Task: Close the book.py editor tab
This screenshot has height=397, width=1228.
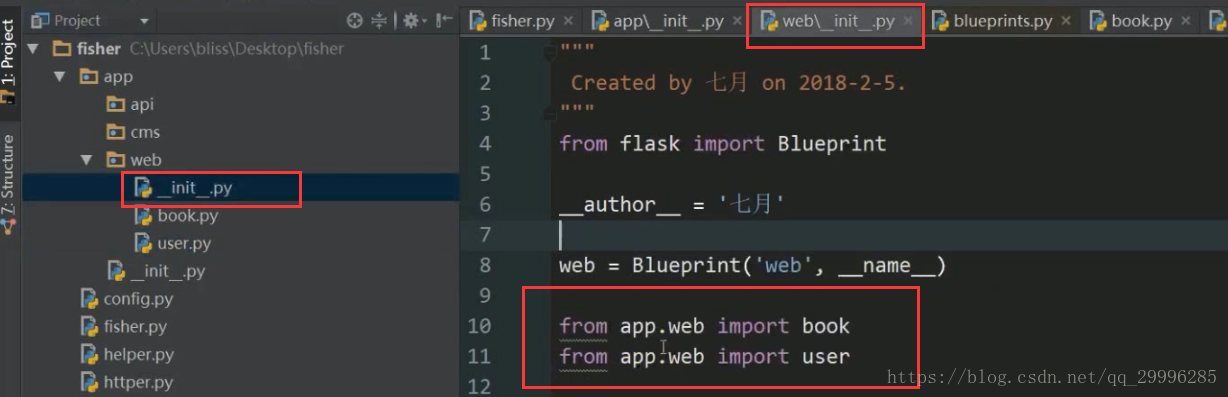Action: (x=1186, y=20)
